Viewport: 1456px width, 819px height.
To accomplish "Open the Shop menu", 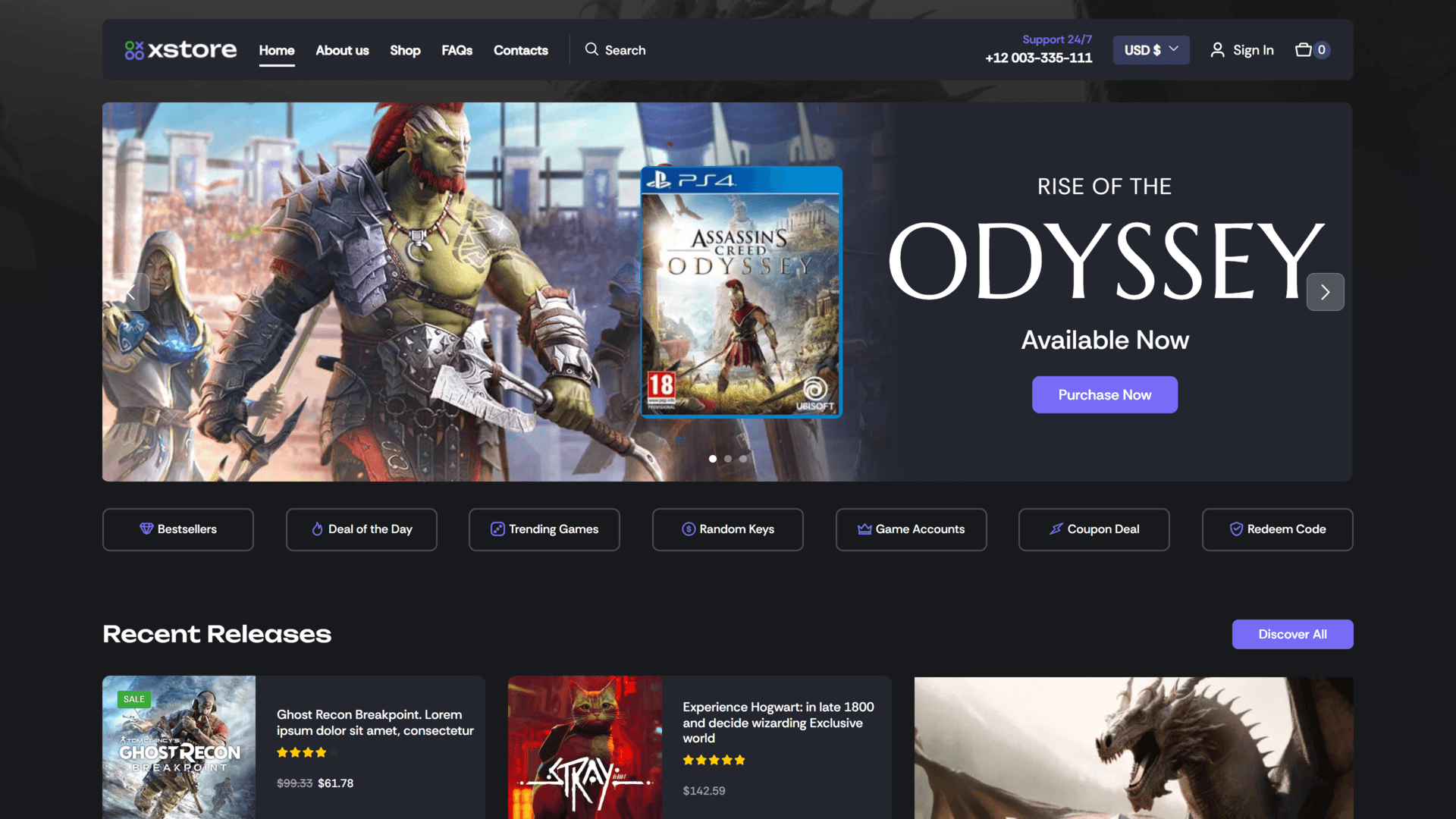I will (x=405, y=50).
